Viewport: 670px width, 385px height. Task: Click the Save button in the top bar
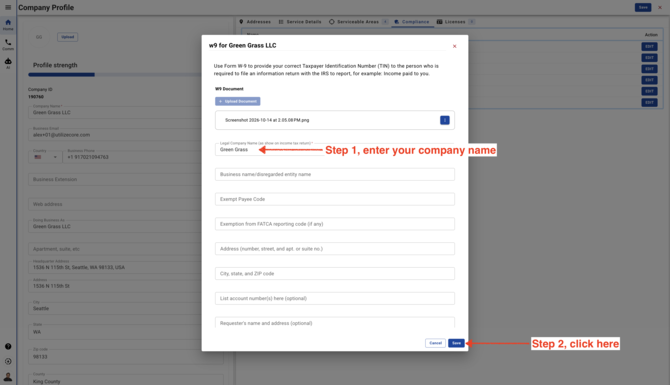tap(643, 7)
